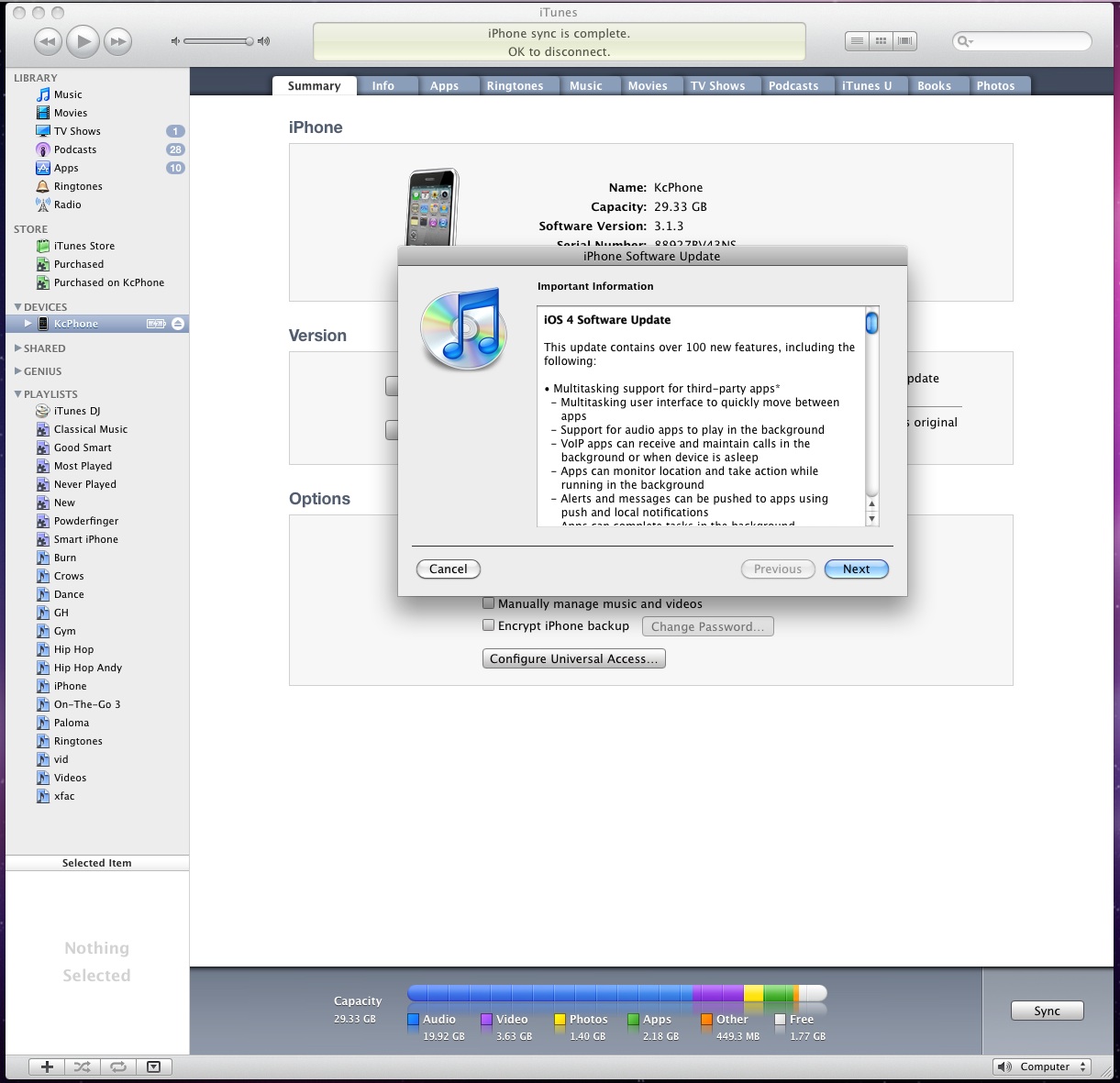Create a new playlist with plus button
The height and width of the screenshot is (1083, 1120).
[48, 1066]
